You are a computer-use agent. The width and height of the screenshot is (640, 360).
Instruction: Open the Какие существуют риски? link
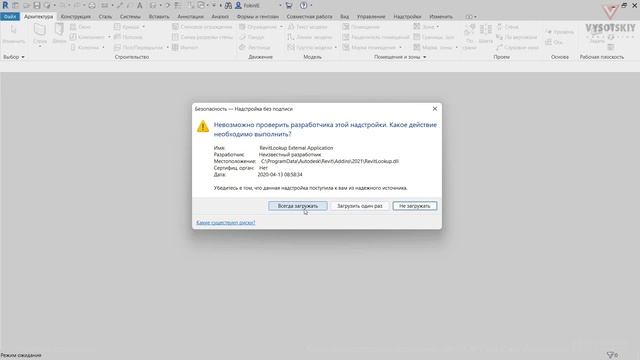(226, 222)
